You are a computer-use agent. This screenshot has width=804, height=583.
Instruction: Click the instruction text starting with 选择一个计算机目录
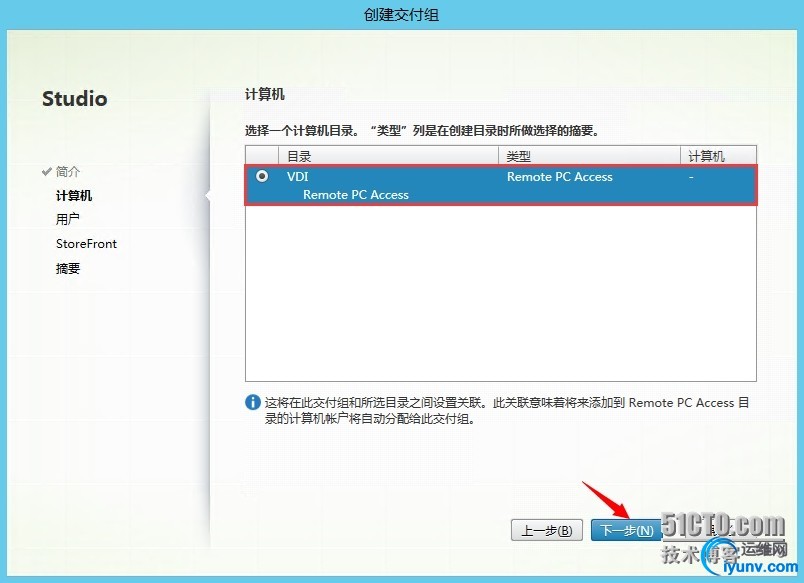422,131
